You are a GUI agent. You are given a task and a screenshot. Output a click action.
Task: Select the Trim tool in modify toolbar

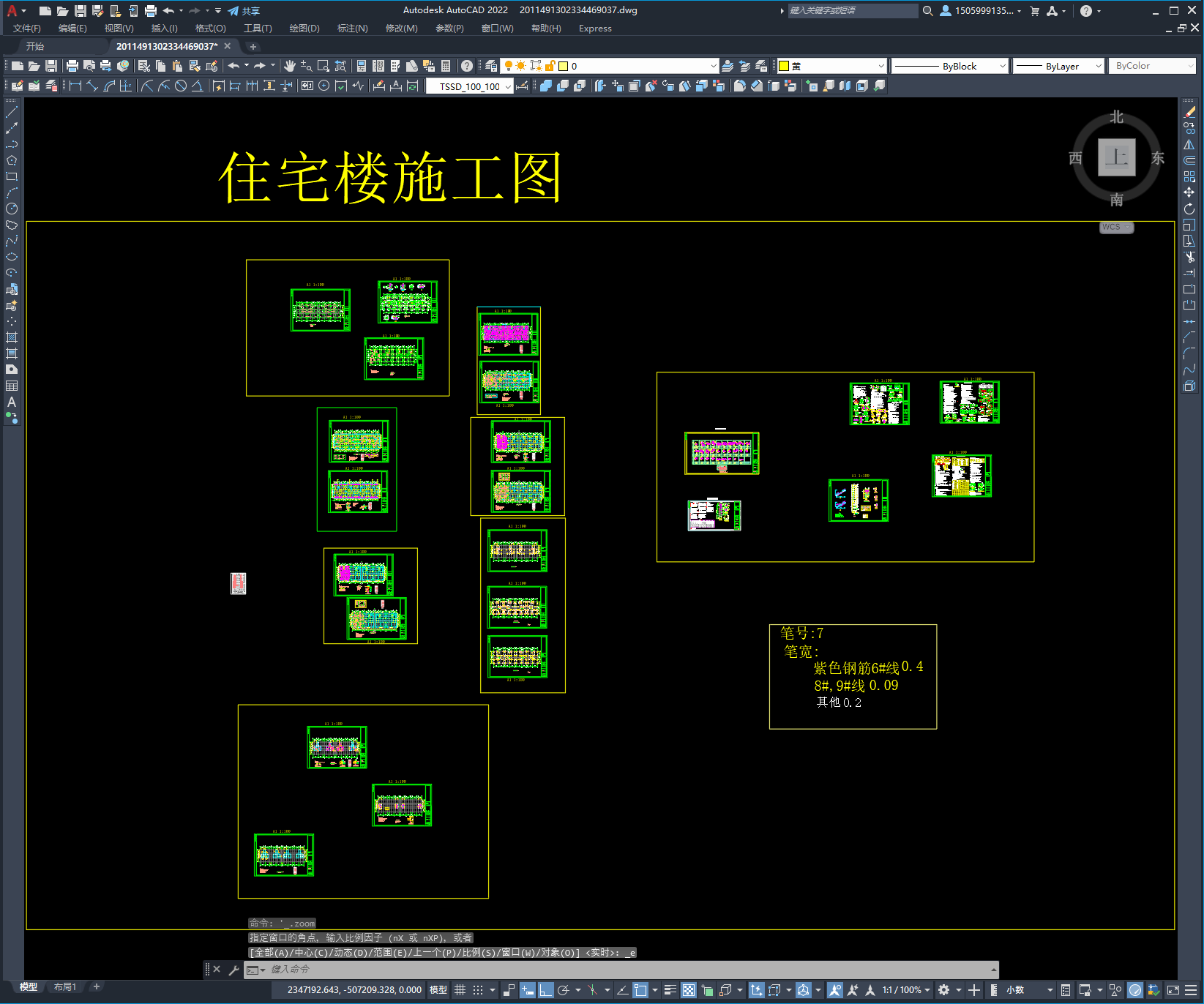[x=1189, y=257]
